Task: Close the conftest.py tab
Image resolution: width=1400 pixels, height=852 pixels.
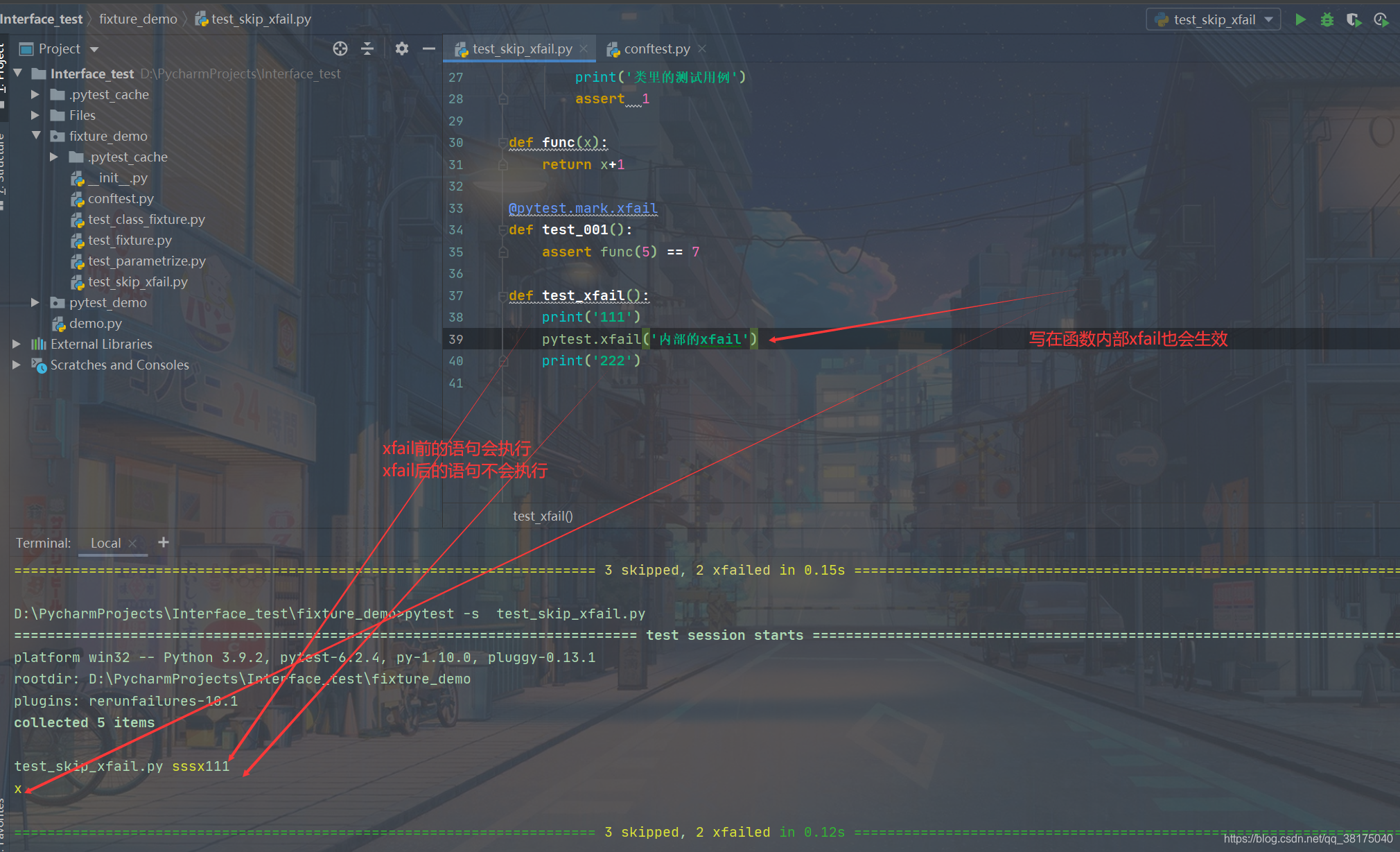Action: click(702, 49)
